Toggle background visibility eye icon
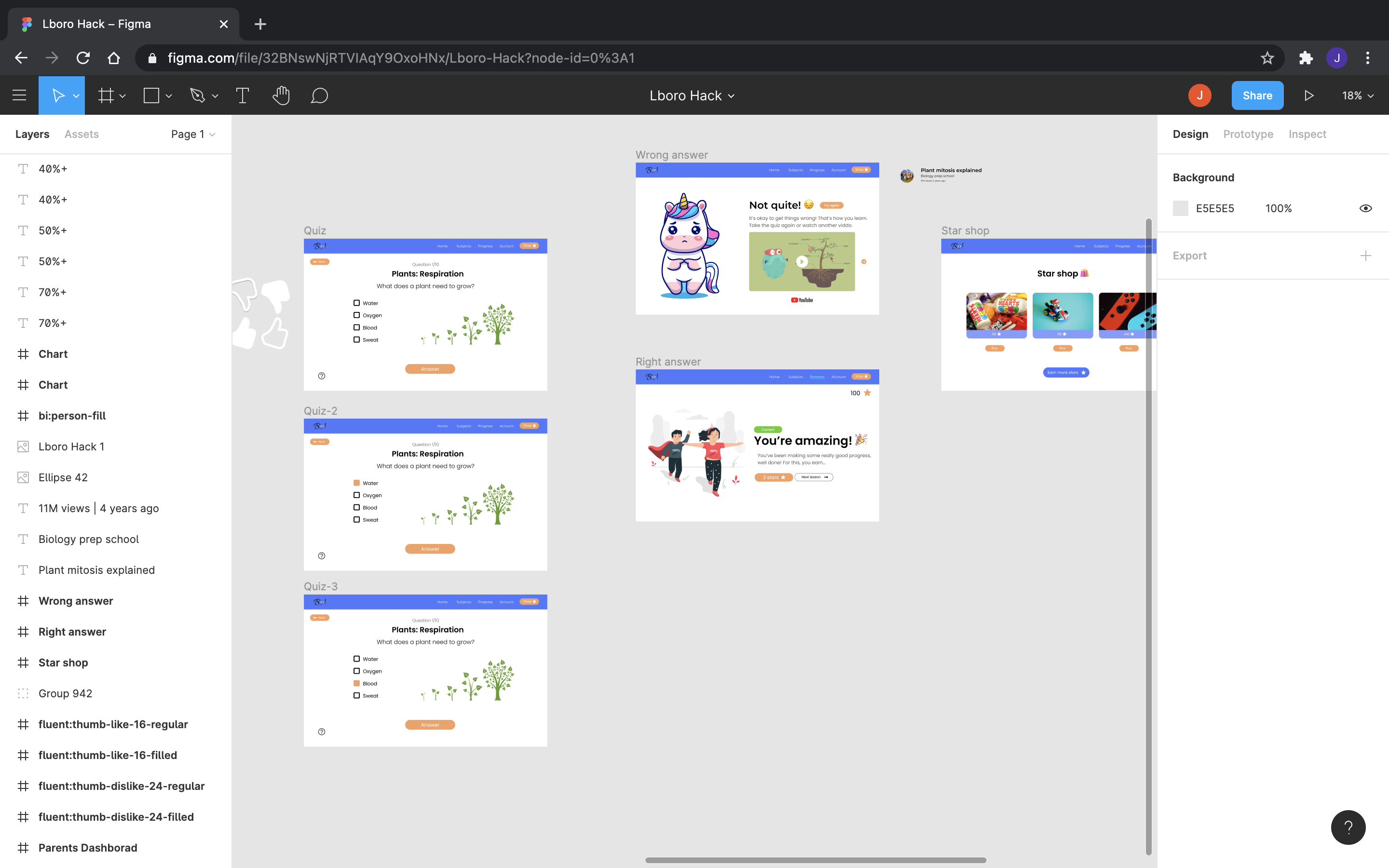 coord(1365,208)
